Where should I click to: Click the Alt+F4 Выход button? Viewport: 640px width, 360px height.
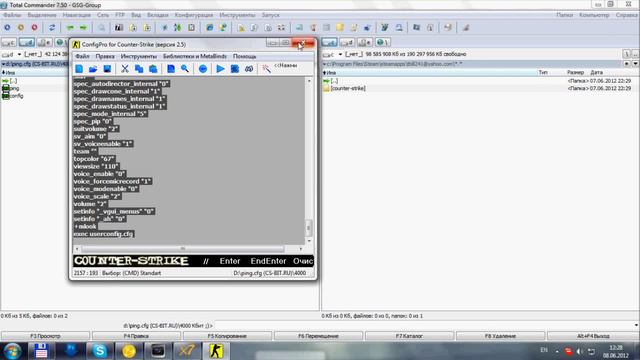pyautogui.click(x=593, y=336)
